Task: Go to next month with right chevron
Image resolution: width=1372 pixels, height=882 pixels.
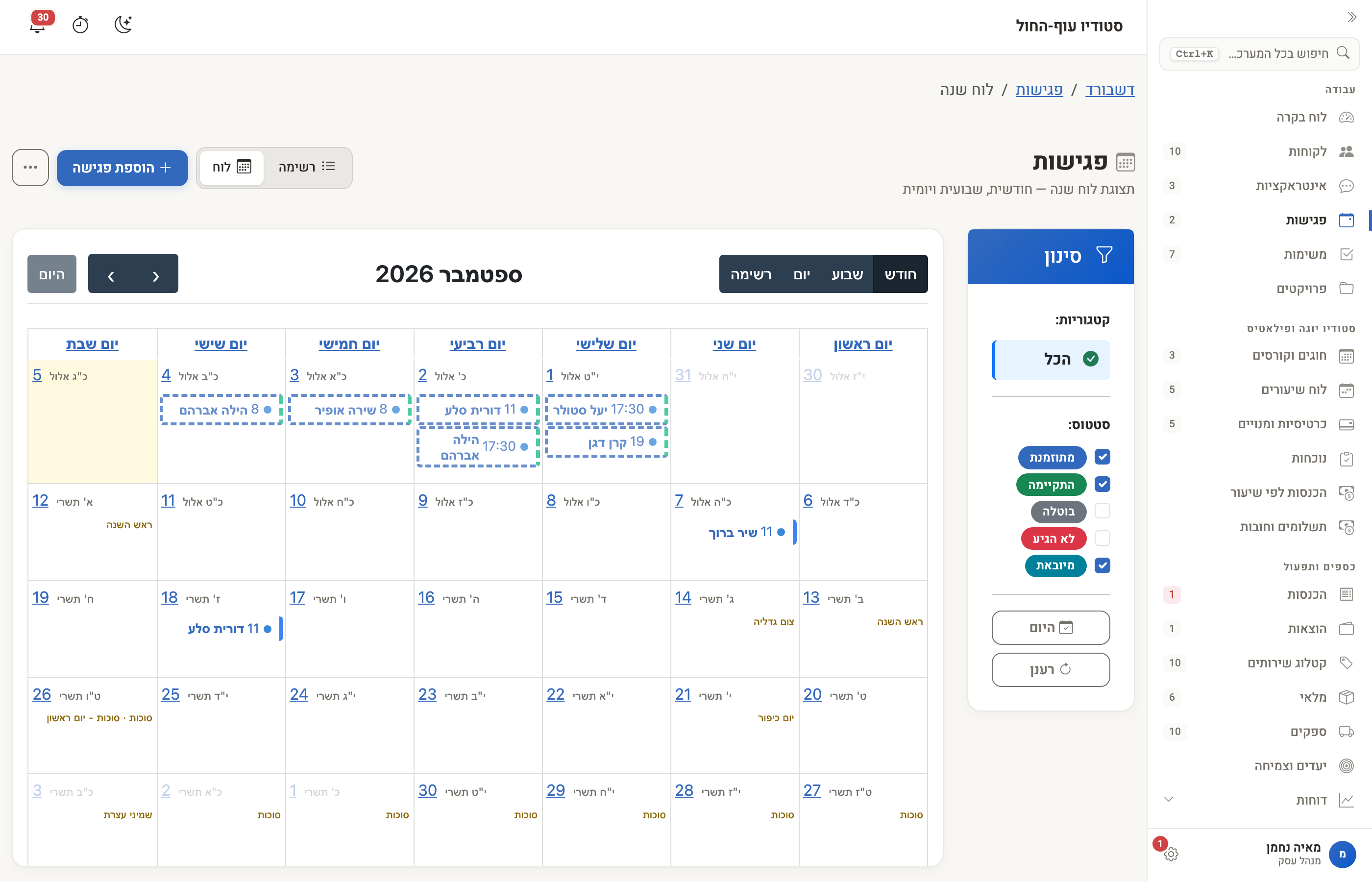Action: click(156, 274)
